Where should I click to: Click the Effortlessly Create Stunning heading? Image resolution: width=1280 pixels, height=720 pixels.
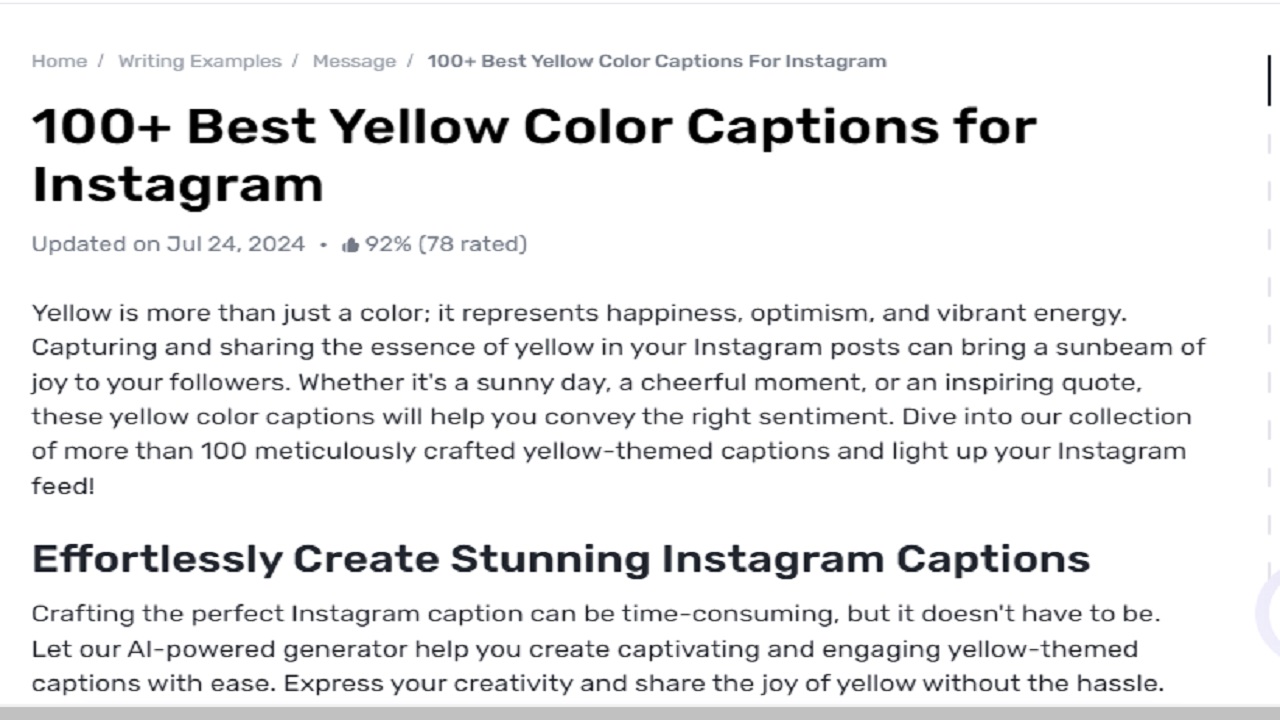tap(561, 558)
